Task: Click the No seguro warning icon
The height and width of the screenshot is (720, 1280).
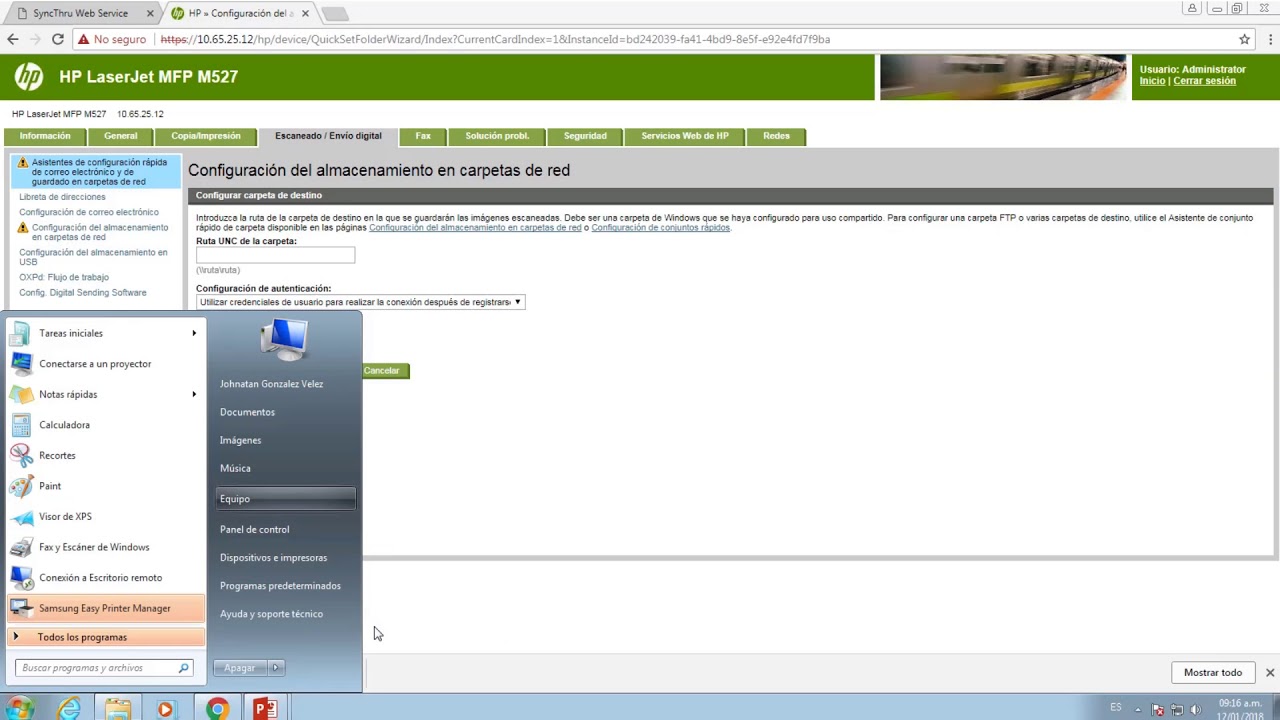Action: [84, 39]
